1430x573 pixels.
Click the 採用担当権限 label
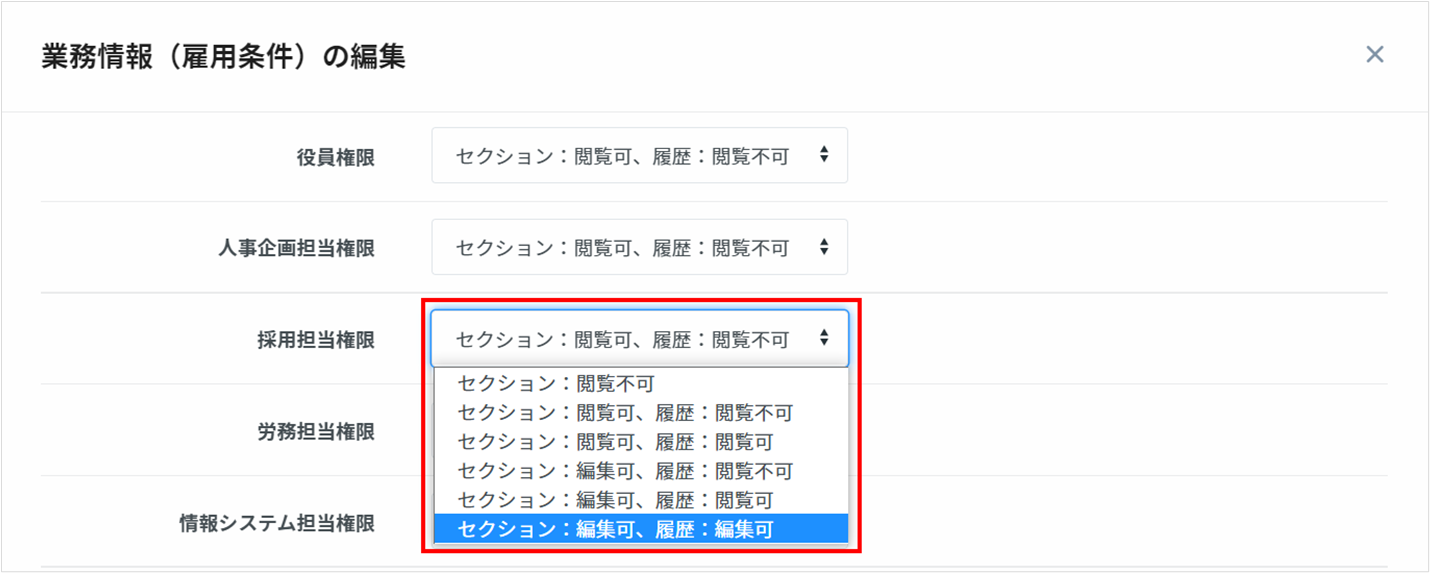pos(315,340)
